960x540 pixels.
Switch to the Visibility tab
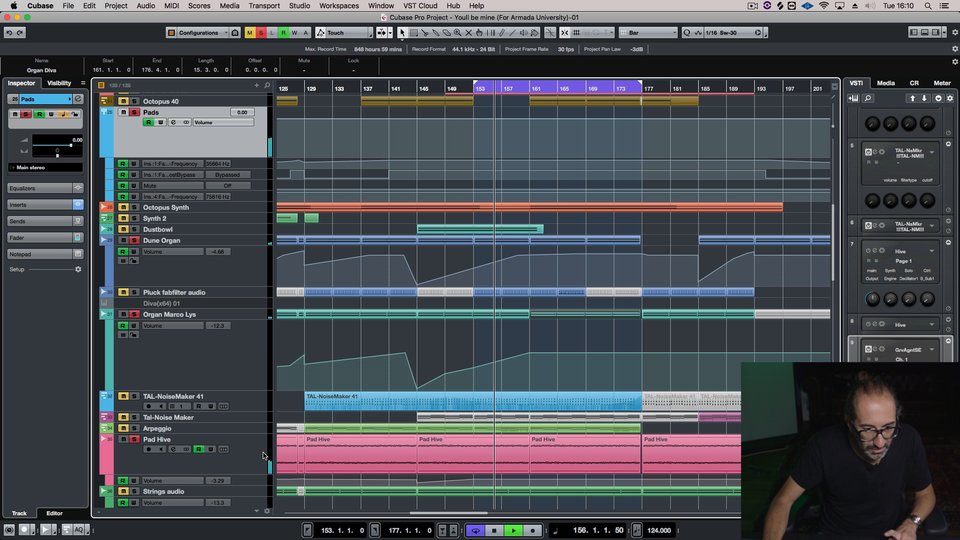pos(59,83)
